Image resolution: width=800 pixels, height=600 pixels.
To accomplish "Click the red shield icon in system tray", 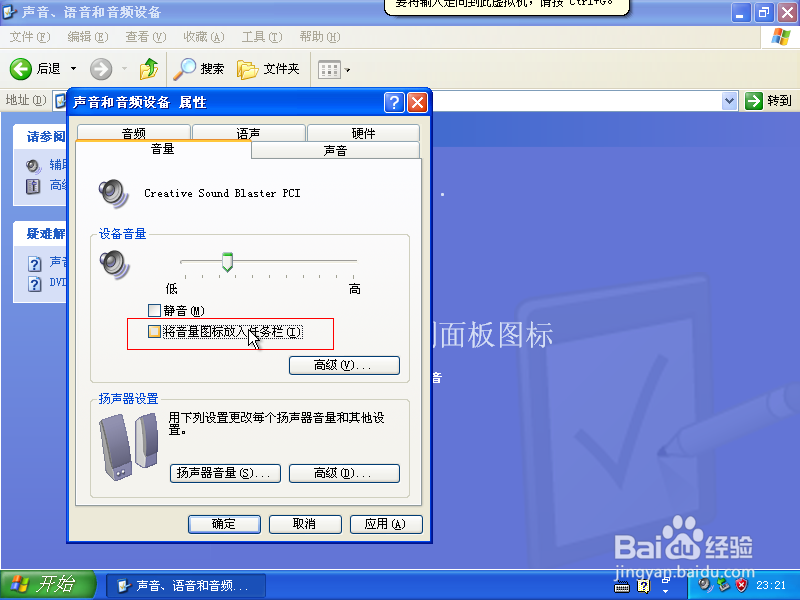I will [x=741, y=586].
